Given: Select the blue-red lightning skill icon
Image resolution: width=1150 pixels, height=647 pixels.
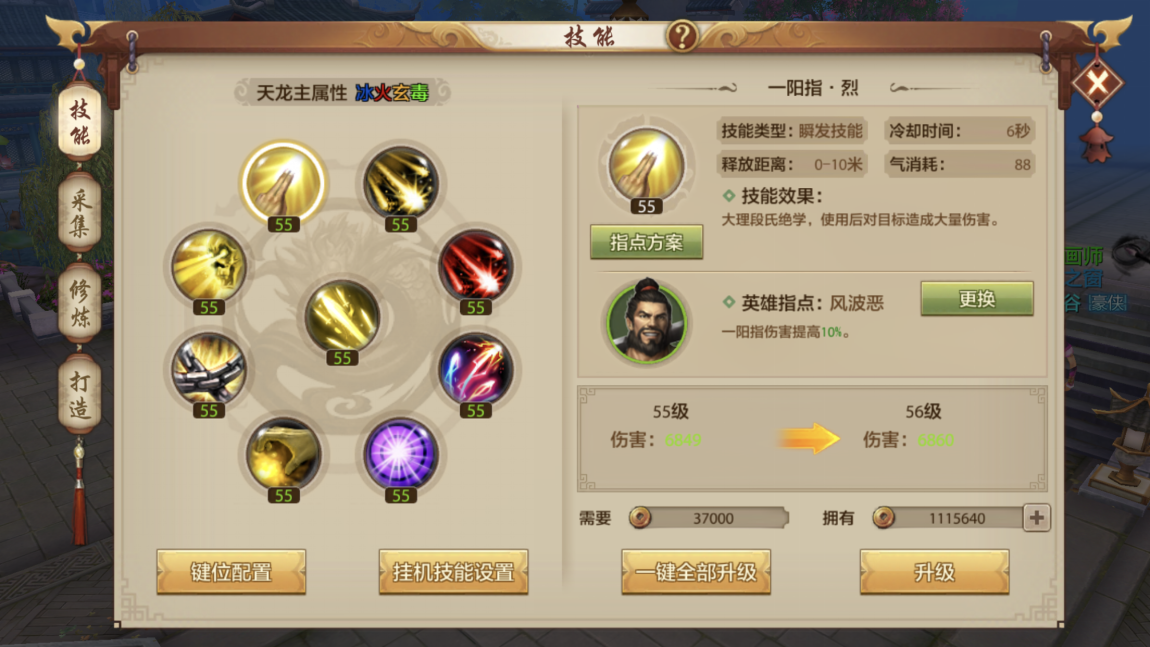Looking at the screenshot, I should [476, 369].
